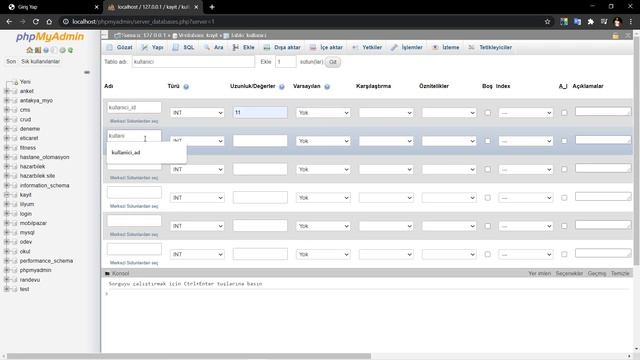This screenshot has height=360, width=640.
Task: Open the INT type dropdown for kullanici_id
Action: [197, 113]
